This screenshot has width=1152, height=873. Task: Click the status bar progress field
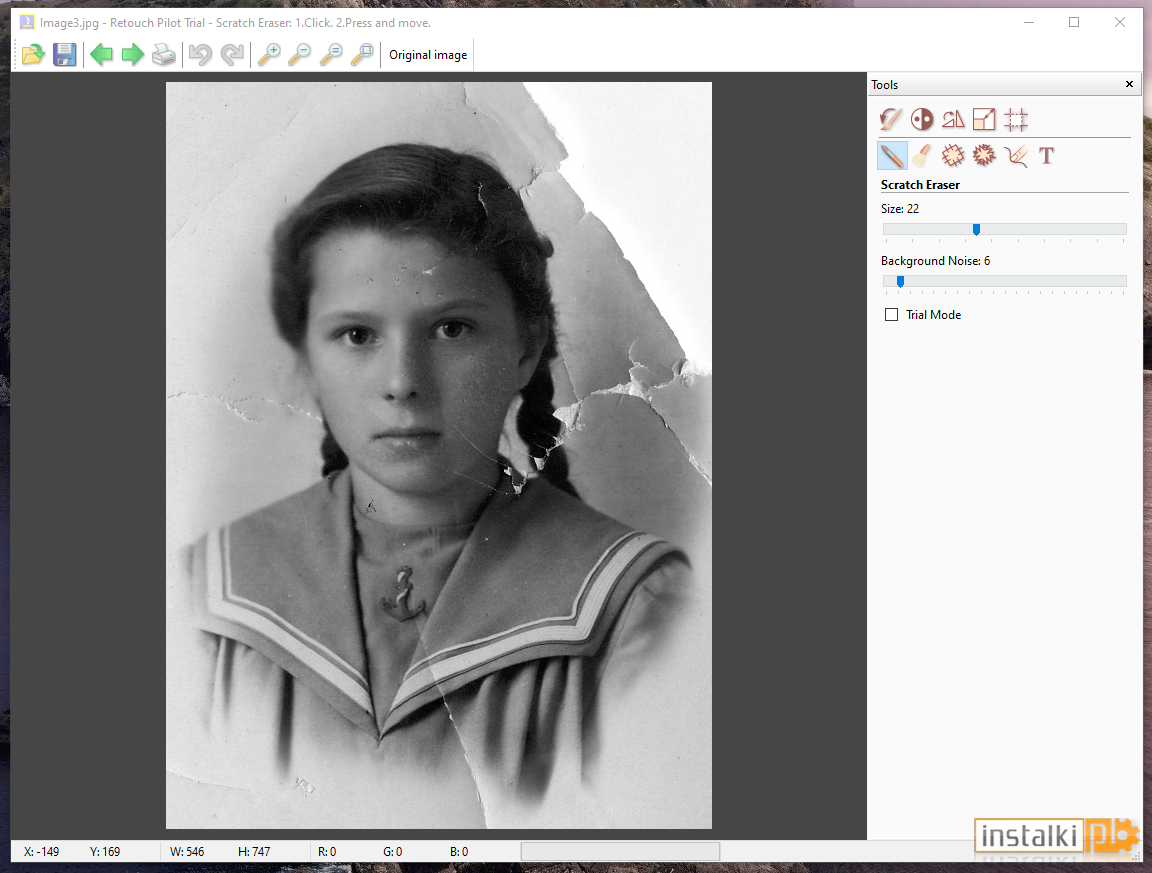tap(620, 851)
